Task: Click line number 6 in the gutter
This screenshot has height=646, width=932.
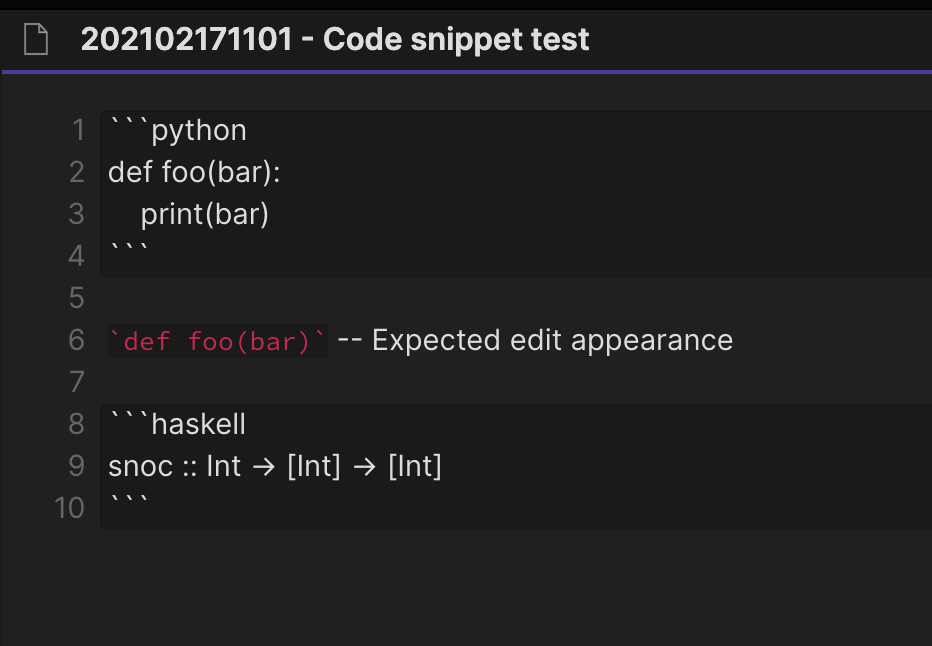Action: pos(77,340)
